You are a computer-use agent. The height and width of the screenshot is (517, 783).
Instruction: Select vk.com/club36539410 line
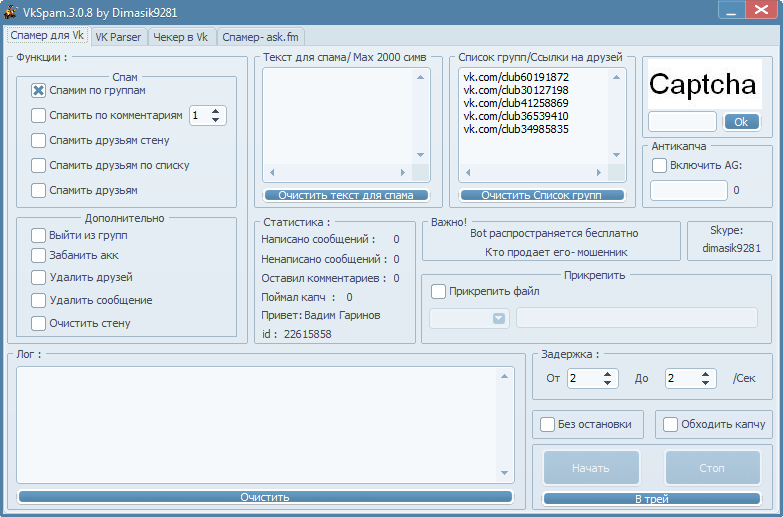pos(516,116)
